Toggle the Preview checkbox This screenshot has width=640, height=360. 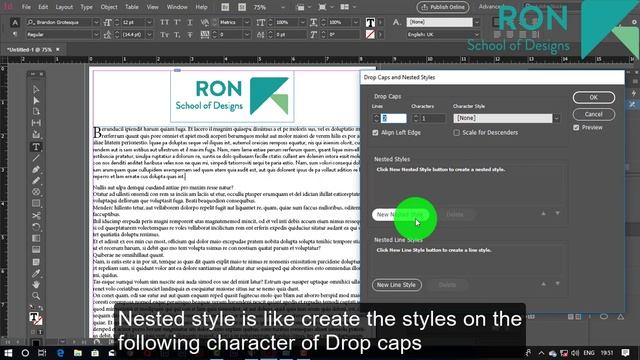pyautogui.click(x=576, y=127)
